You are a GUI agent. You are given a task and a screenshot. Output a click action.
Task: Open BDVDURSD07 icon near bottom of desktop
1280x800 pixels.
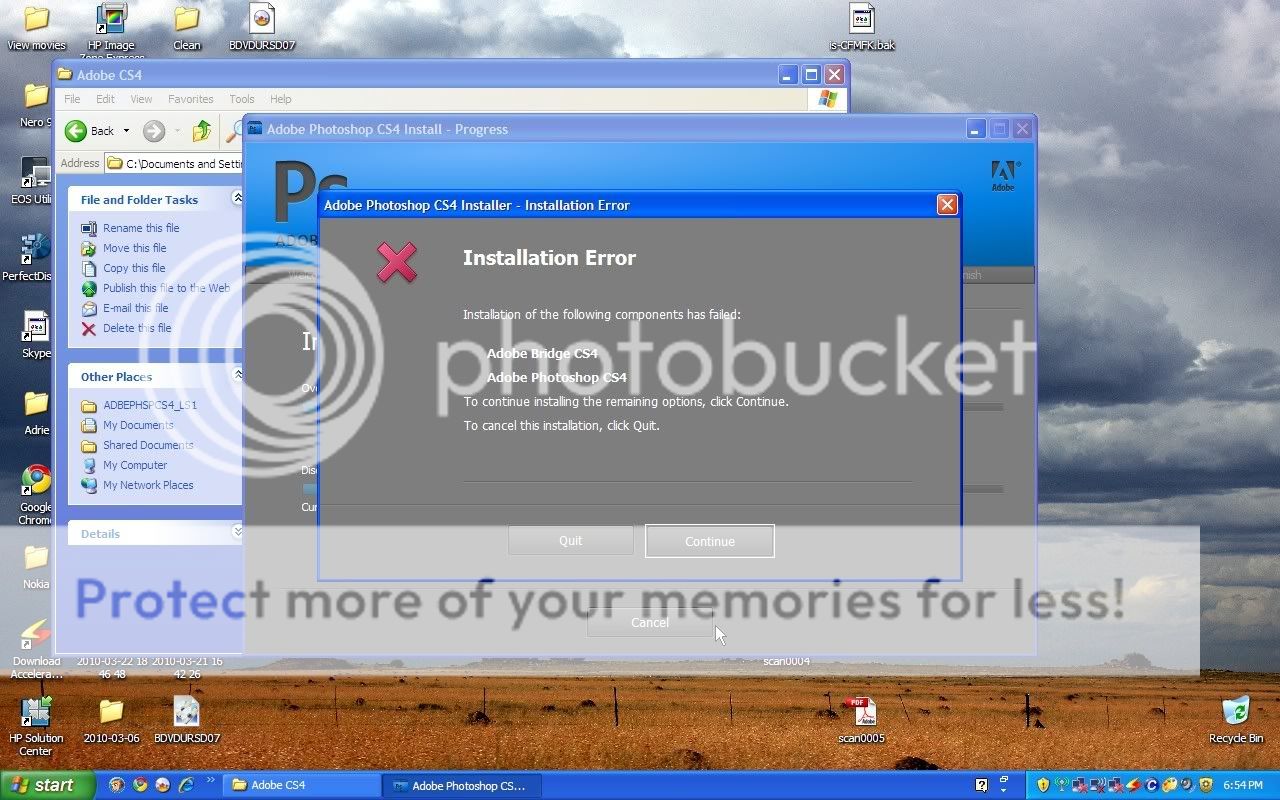click(187, 720)
